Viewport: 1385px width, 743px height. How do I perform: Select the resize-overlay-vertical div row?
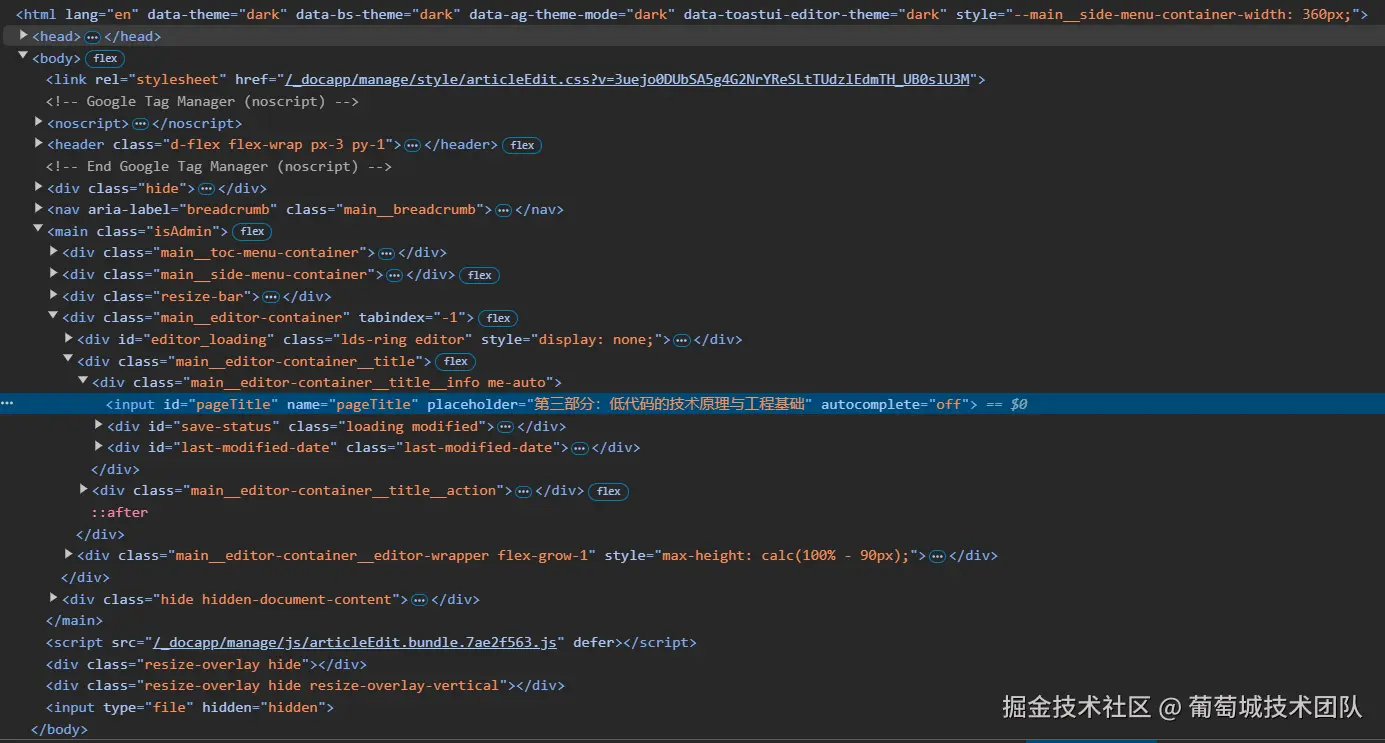point(305,685)
